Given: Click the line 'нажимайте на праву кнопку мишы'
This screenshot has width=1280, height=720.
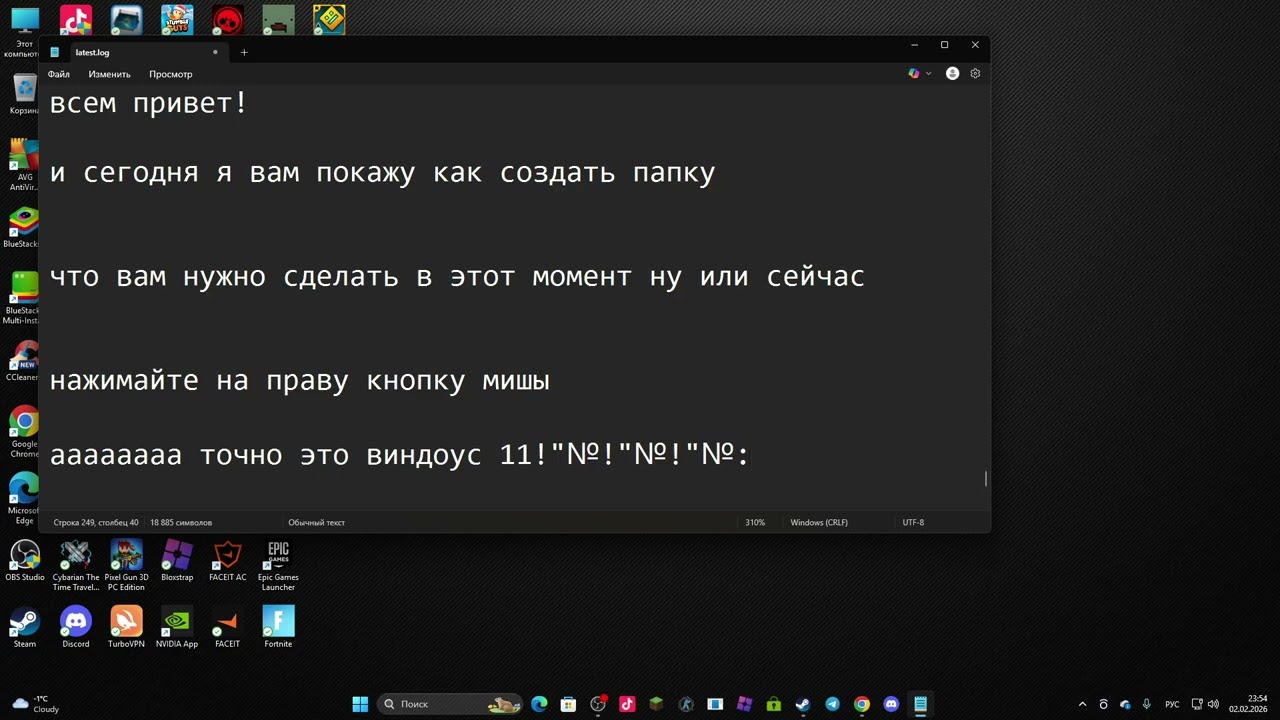Looking at the screenshot, I should [299, 381].
